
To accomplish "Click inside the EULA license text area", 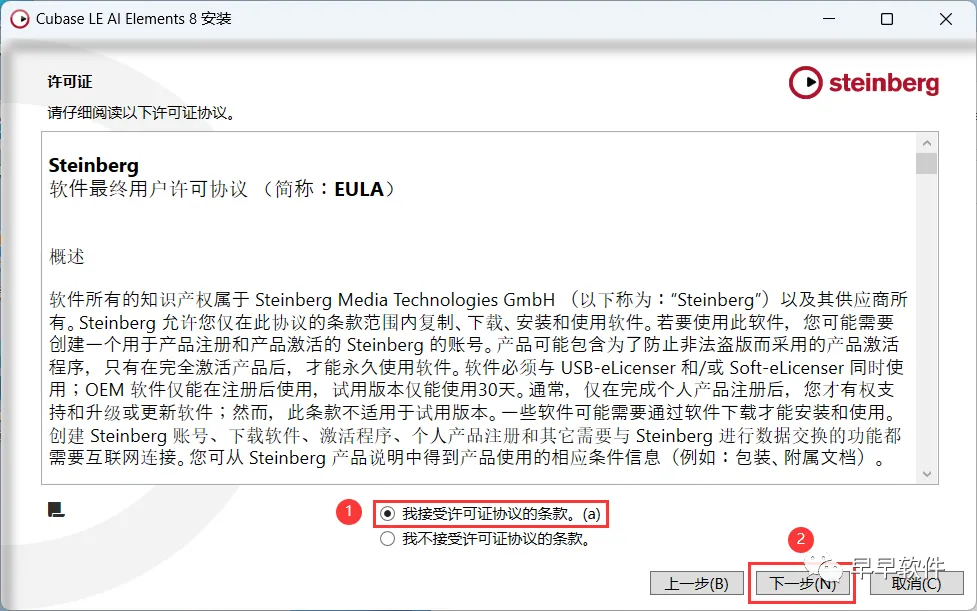I will coord(479,308).
